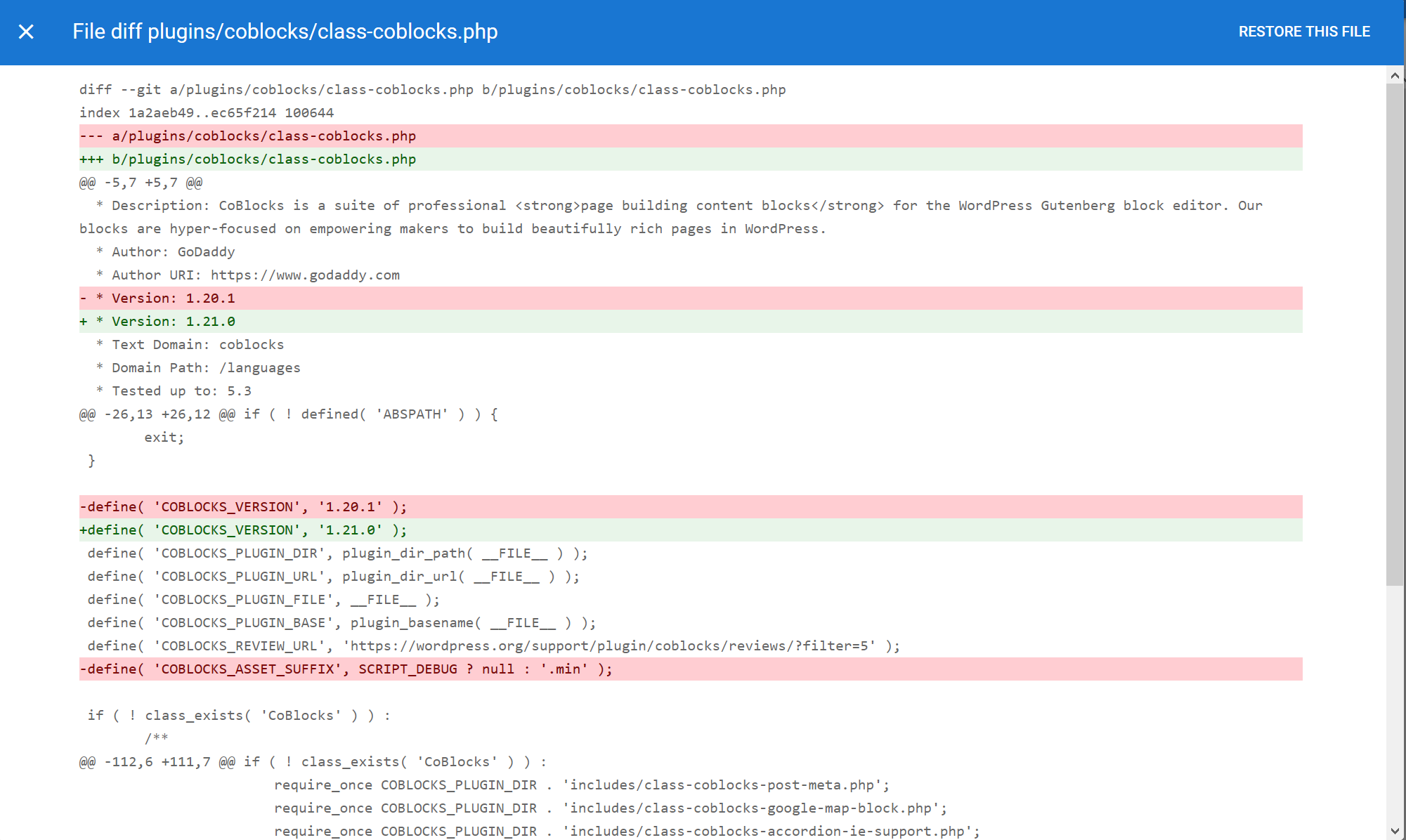Click the '@@ -112,6 +111,7 @@' hunk header
Screen dimensions: 1406x840
click(313, 761)
